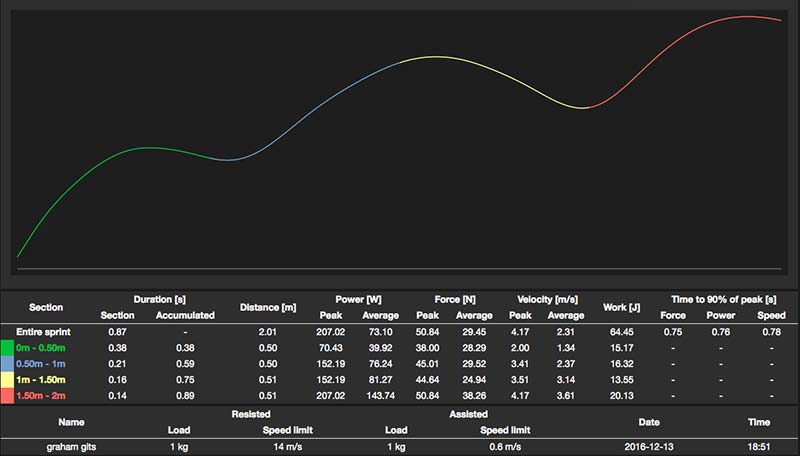The height and width of the screenshot is (456, 800).
Task: Click average power 81.27 in yellow row
Action: [381, 379]
